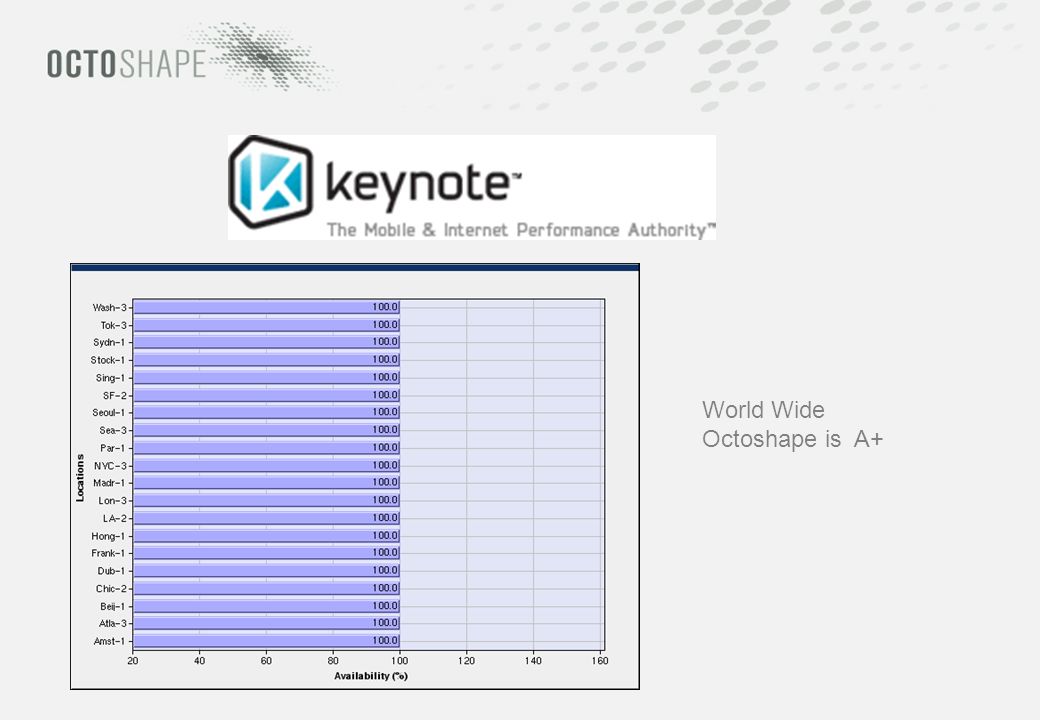The width and height of the screenshot is (1040, 720).
Task: Click the keynote wordmark text
Action: pyautogui.click(x=424, y=185)
